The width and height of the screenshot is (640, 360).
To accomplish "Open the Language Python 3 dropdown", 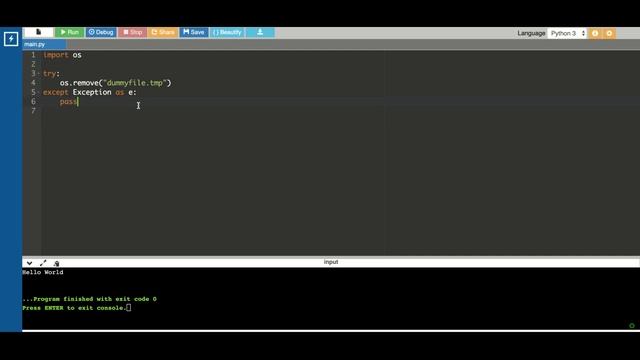I will click(567, 33).
